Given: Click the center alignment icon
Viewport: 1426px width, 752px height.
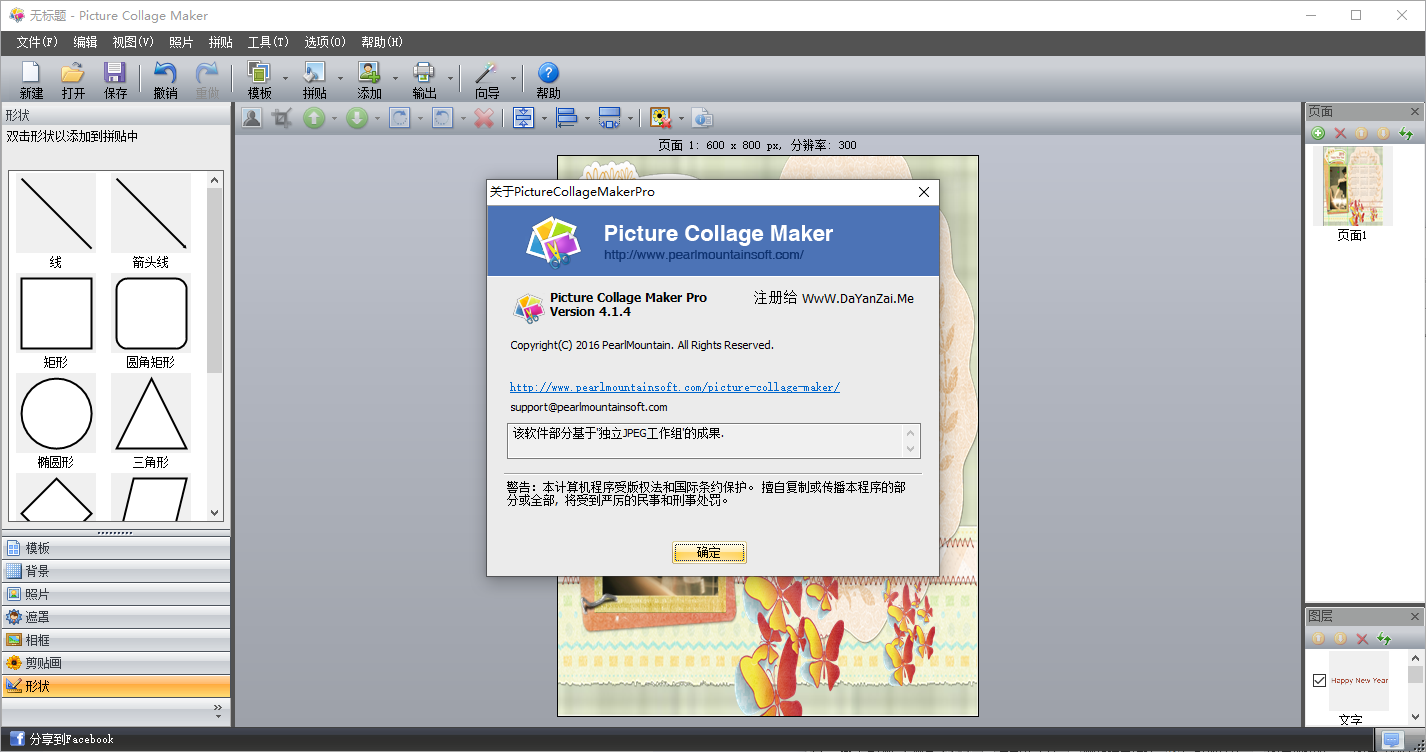Looking at the screenshot, I should [x=523, y=118].
